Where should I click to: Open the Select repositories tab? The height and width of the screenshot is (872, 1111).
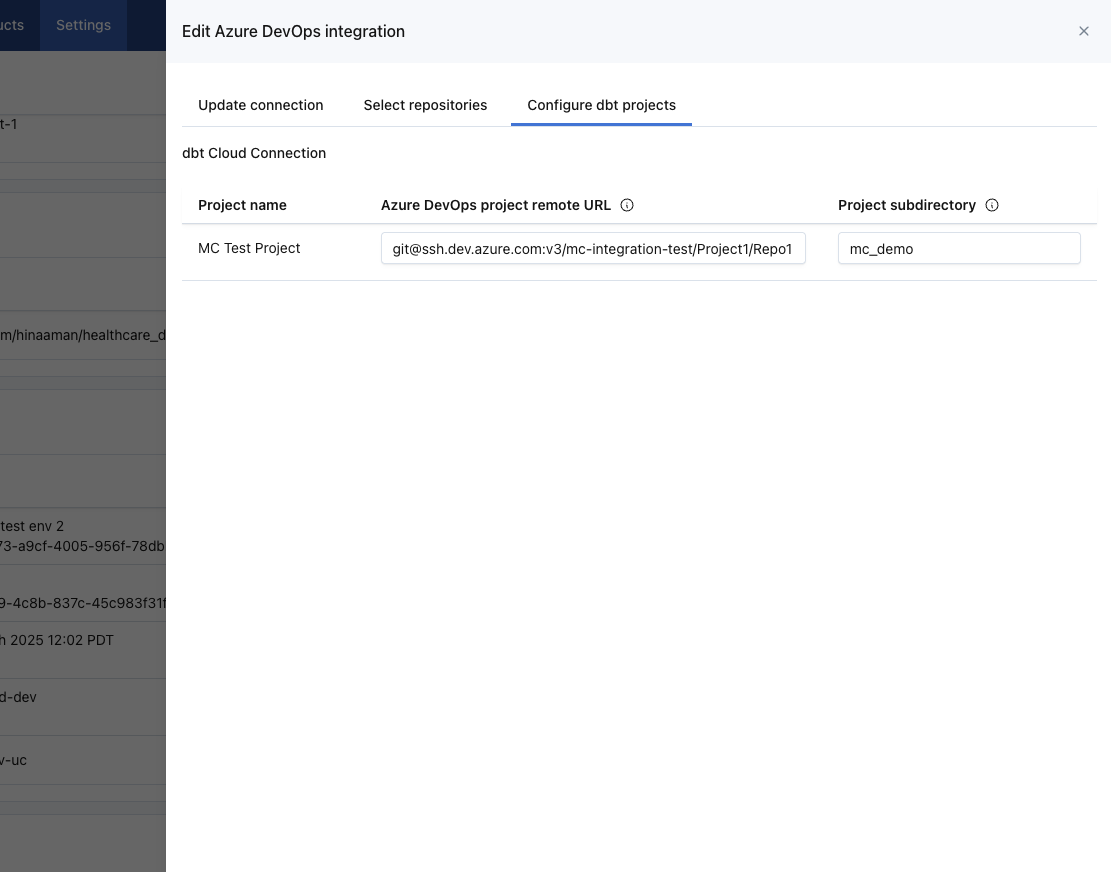[x=425, y=105]
